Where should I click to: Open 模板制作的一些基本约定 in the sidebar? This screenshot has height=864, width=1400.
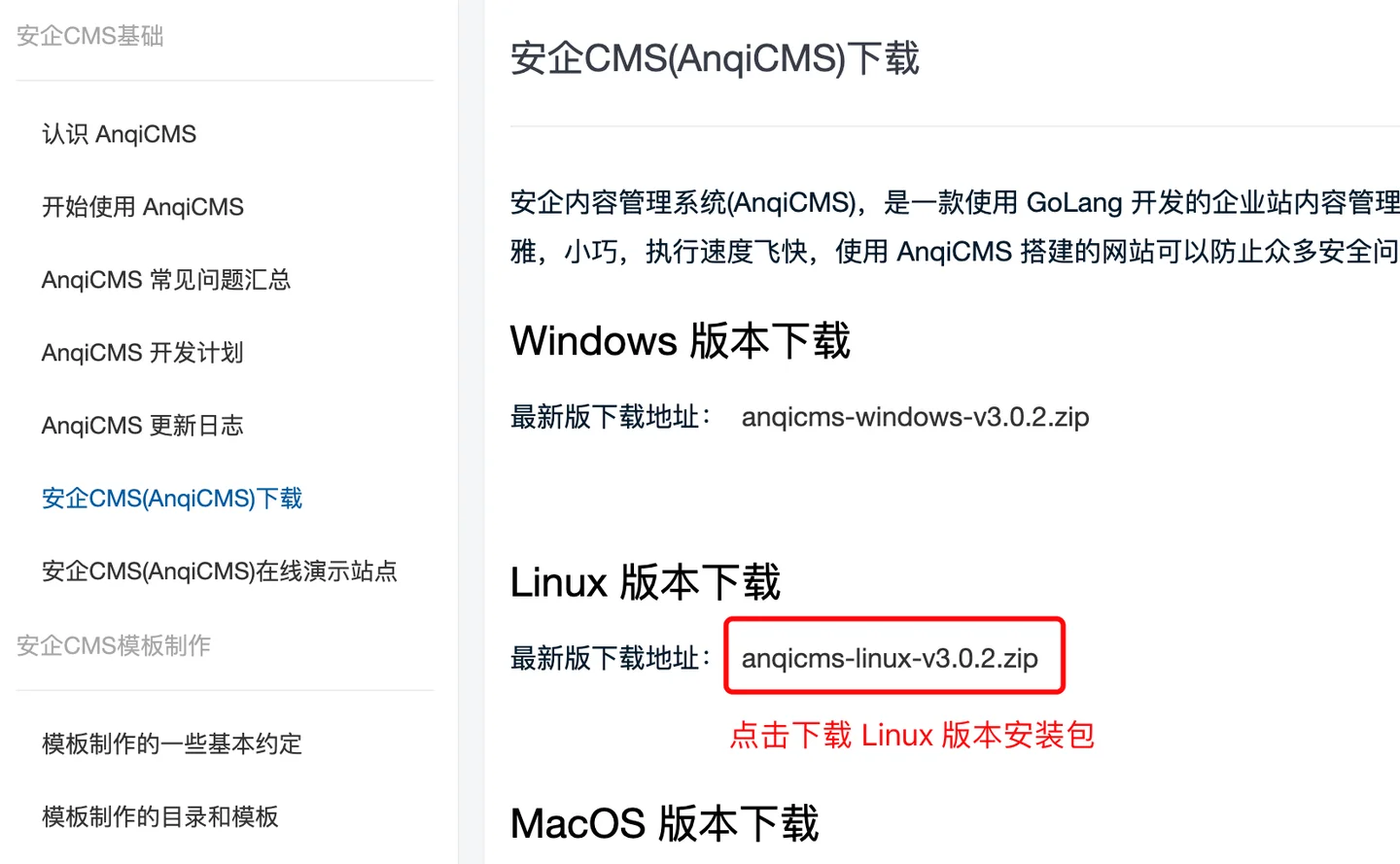coord(171,744)
